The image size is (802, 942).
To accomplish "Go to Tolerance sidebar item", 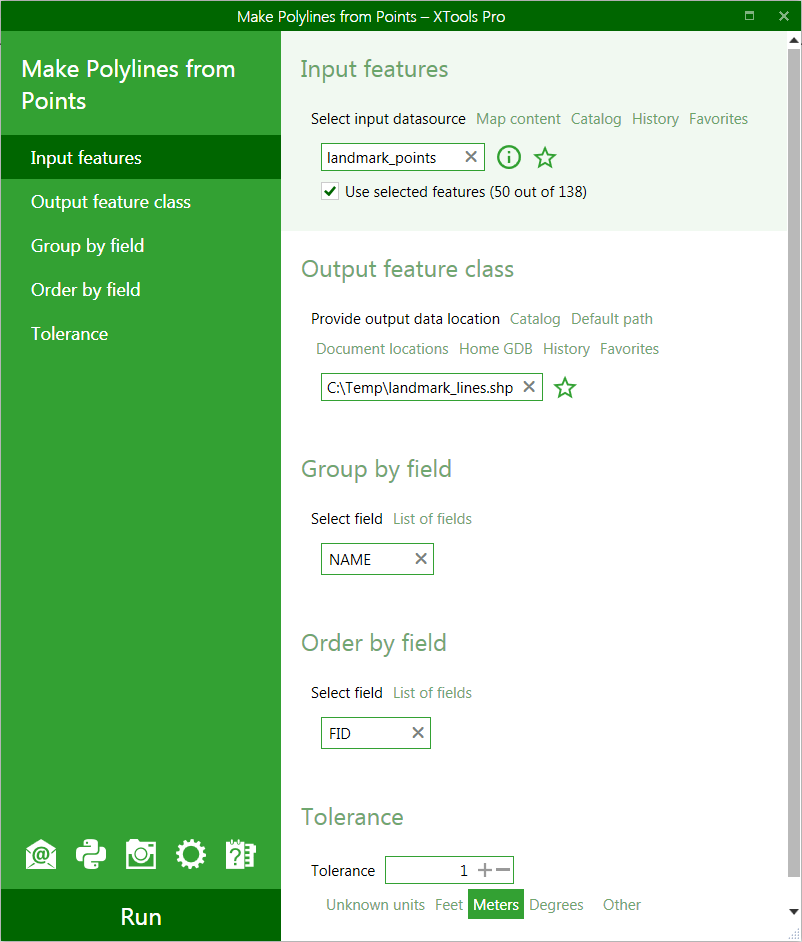I will [141, 333].
